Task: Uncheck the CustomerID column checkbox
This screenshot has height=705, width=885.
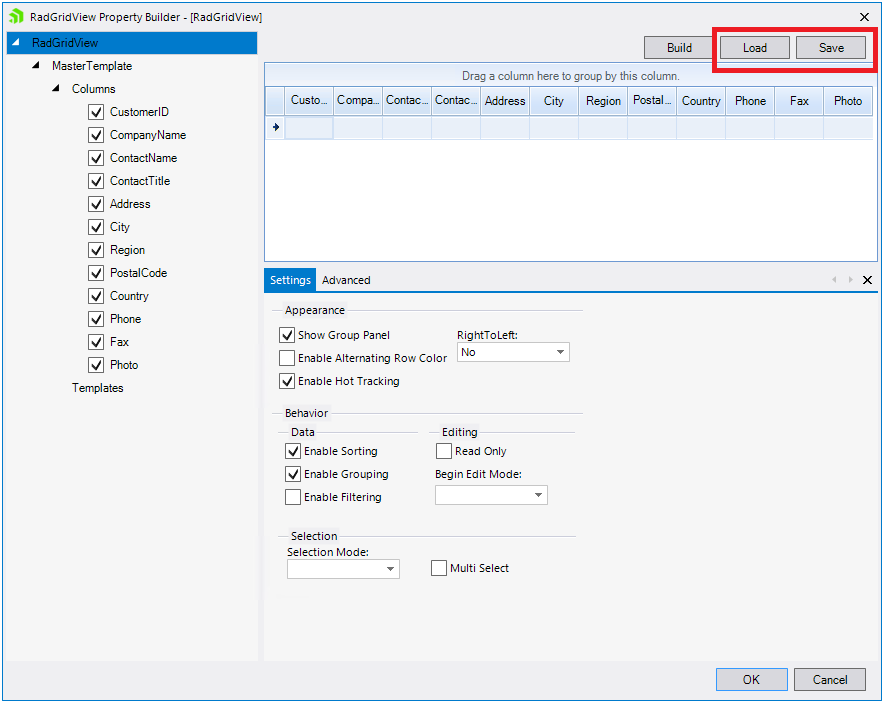Action: (95, 112)
